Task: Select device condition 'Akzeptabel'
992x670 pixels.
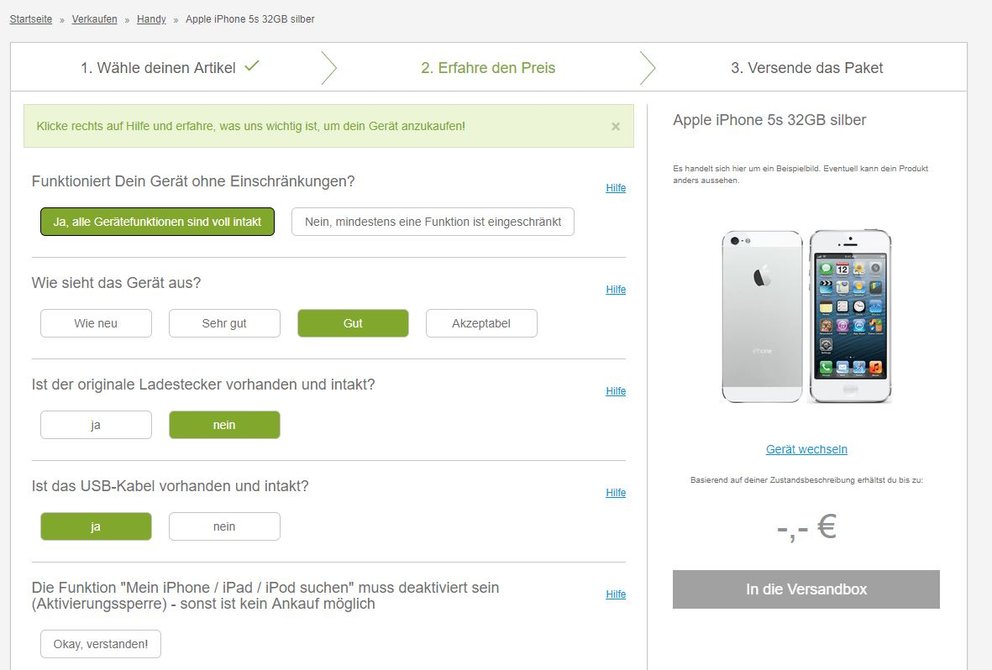Action: (x=481, y=323)
